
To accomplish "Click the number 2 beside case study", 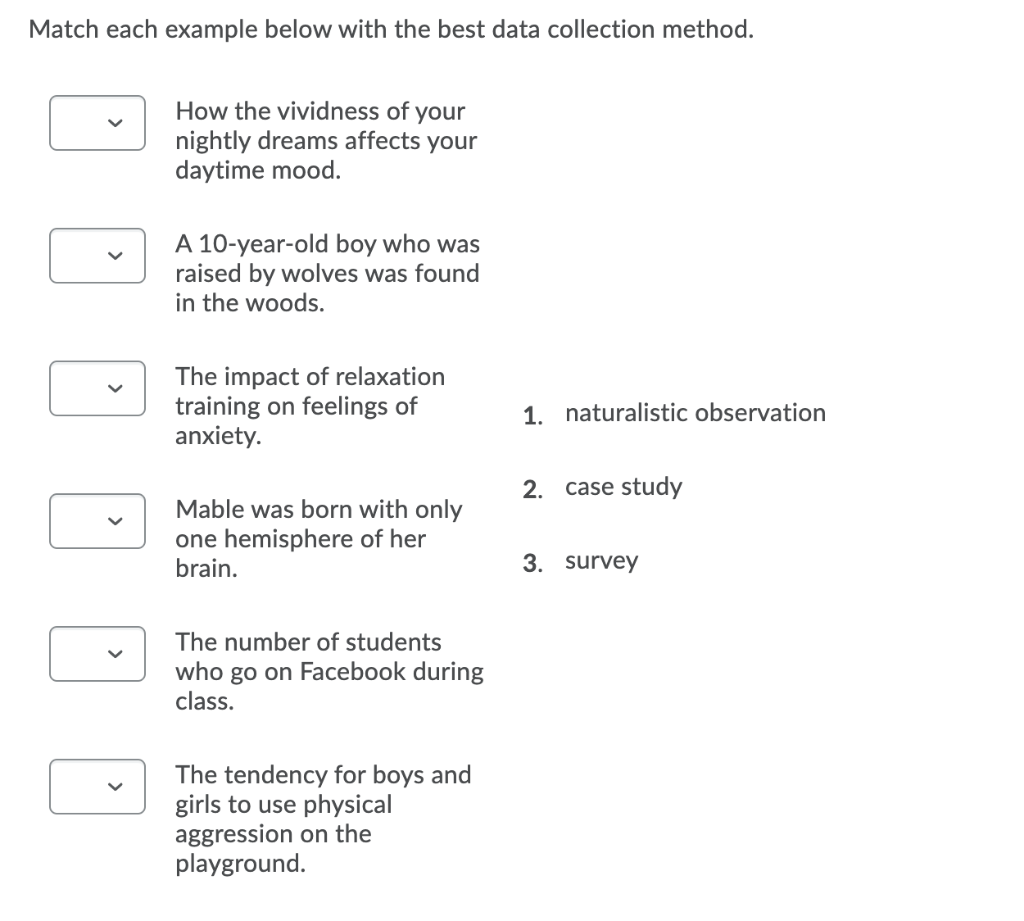I will pos(530,487).
